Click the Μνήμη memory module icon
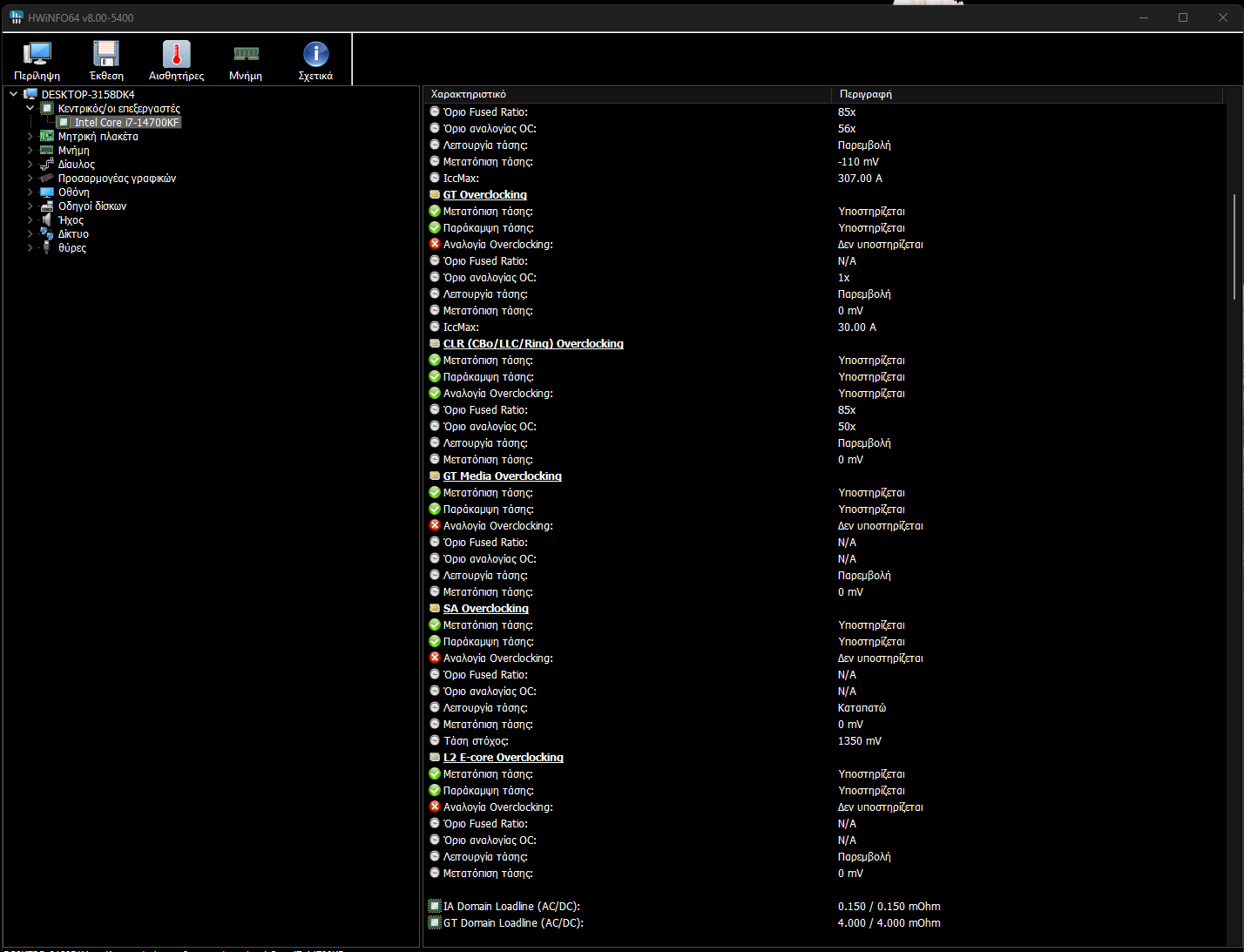 pos(247,54)
